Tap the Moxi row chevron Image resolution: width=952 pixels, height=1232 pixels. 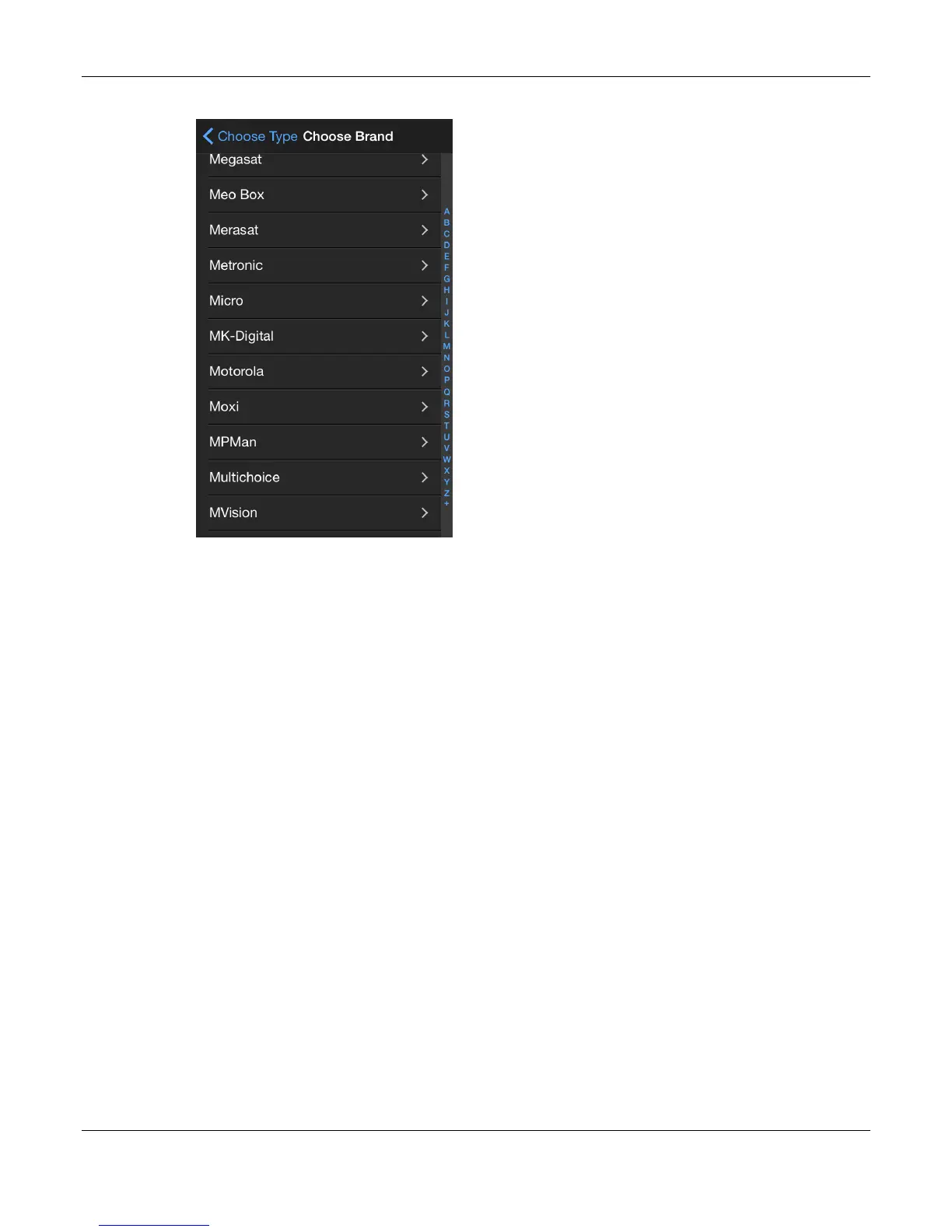425,407
